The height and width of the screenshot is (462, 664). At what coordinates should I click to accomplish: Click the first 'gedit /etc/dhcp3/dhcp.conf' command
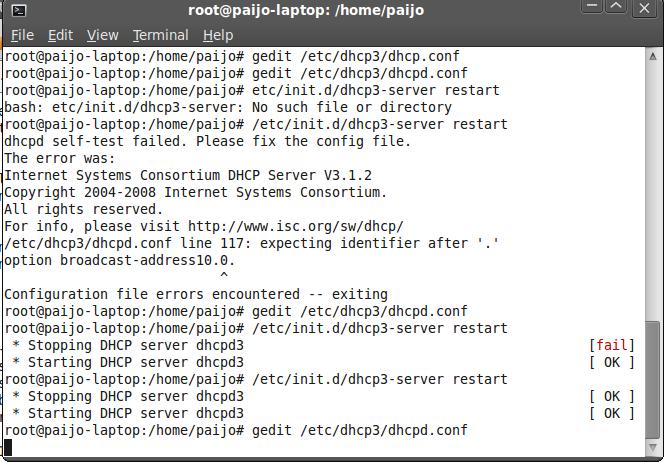tap(355, 56)
